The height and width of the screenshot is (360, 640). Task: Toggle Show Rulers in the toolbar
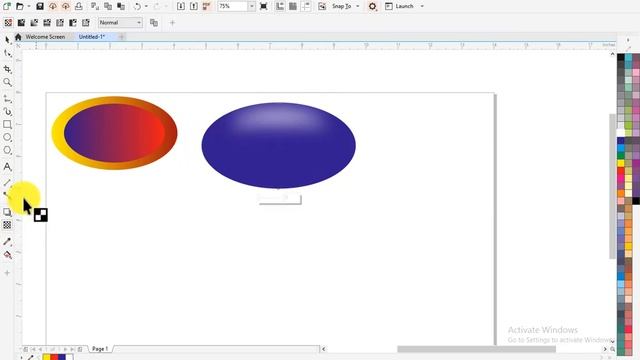pos(280,6)
